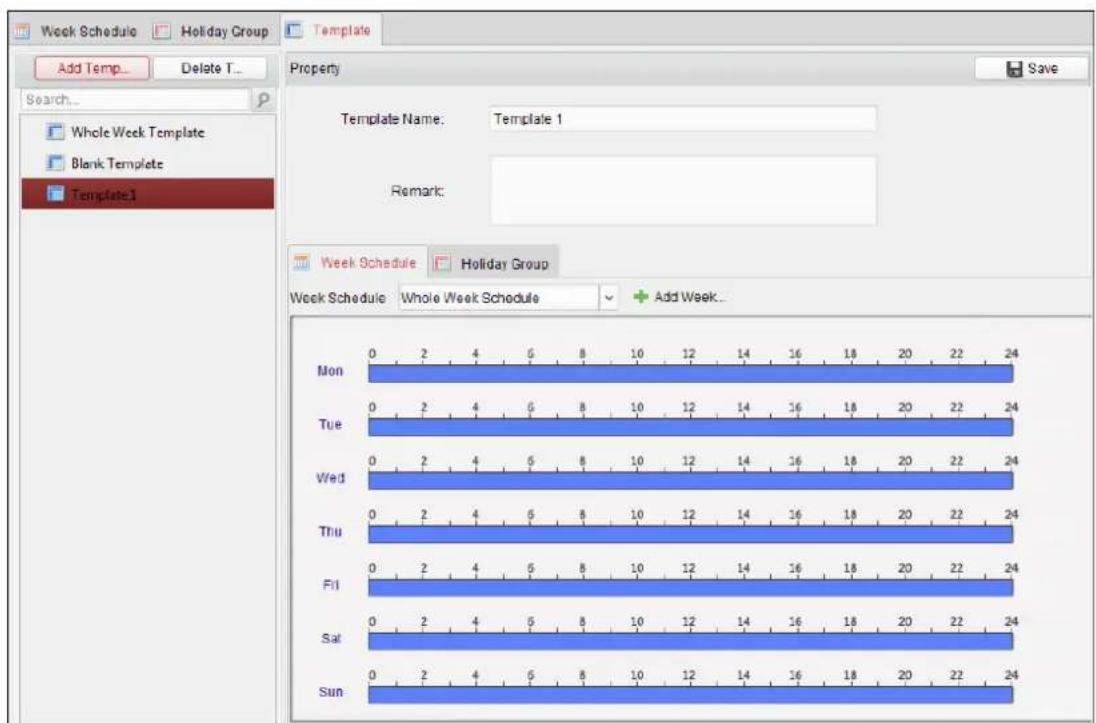The height and width of the screenshot is (723, 1096).
Task: Click the inner Week Schedule tab icon
Action: click(x=302, y=262)
